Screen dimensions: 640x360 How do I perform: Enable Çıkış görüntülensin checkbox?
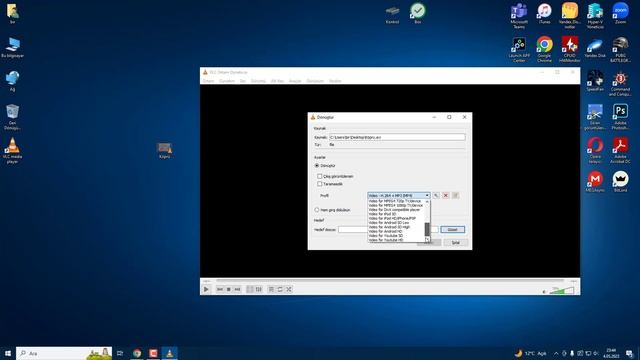(x=320, y=176)
